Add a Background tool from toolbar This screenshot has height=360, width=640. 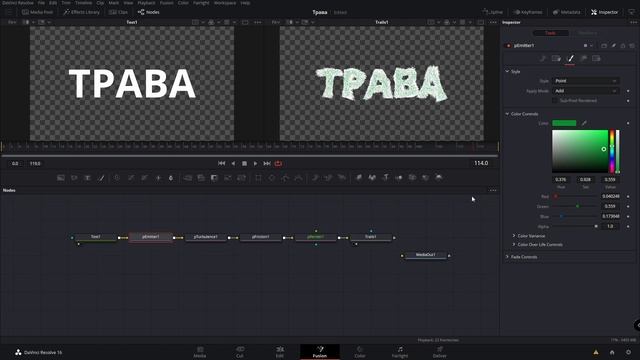pos(61,178)
